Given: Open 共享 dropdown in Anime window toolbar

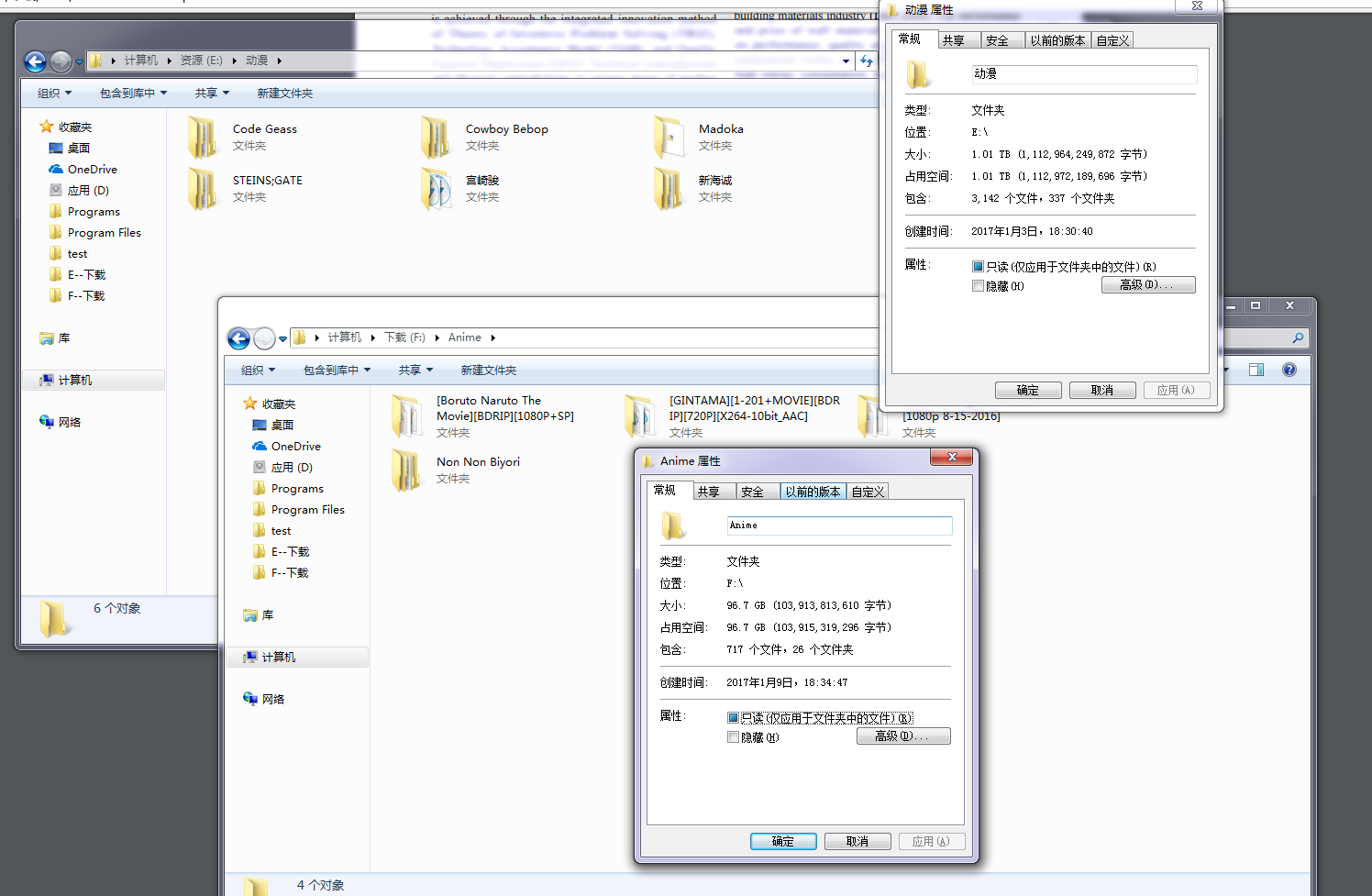Looking at the screenshot, I should click(415, 371).
